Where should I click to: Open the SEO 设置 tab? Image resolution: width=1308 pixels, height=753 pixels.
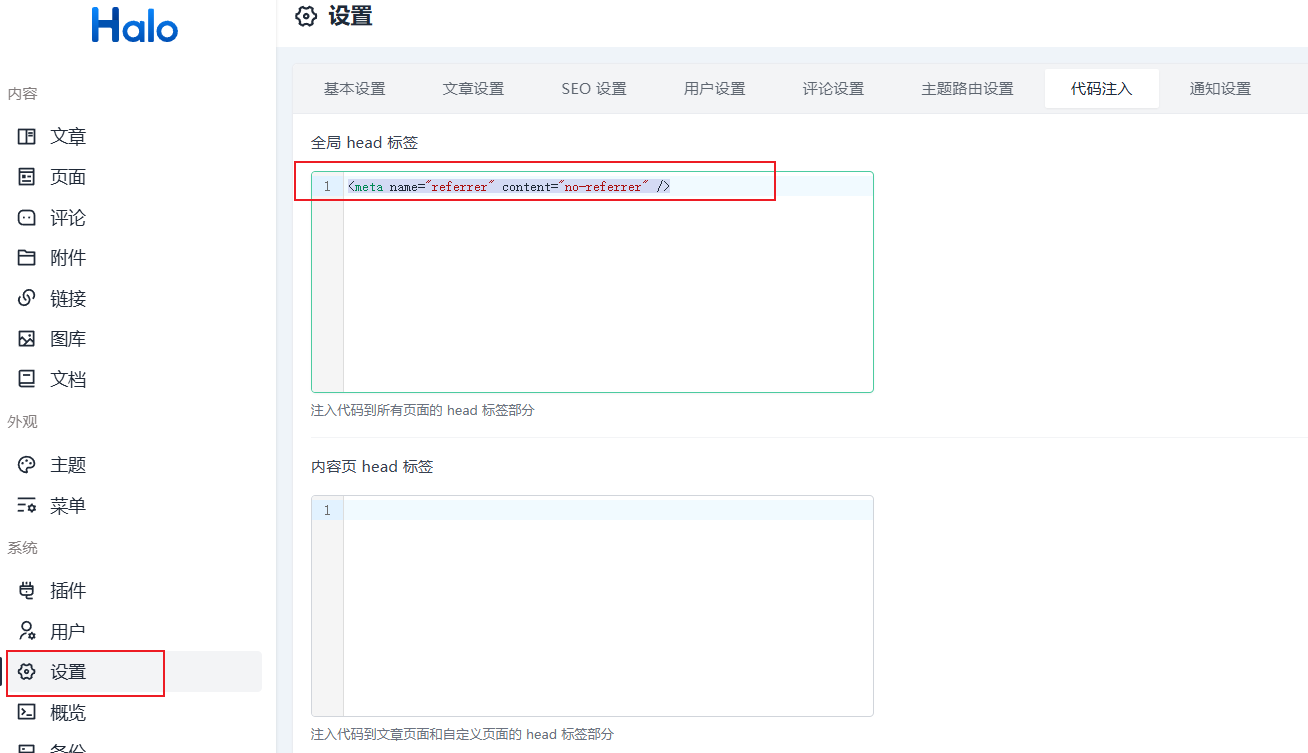pos(594,89)
